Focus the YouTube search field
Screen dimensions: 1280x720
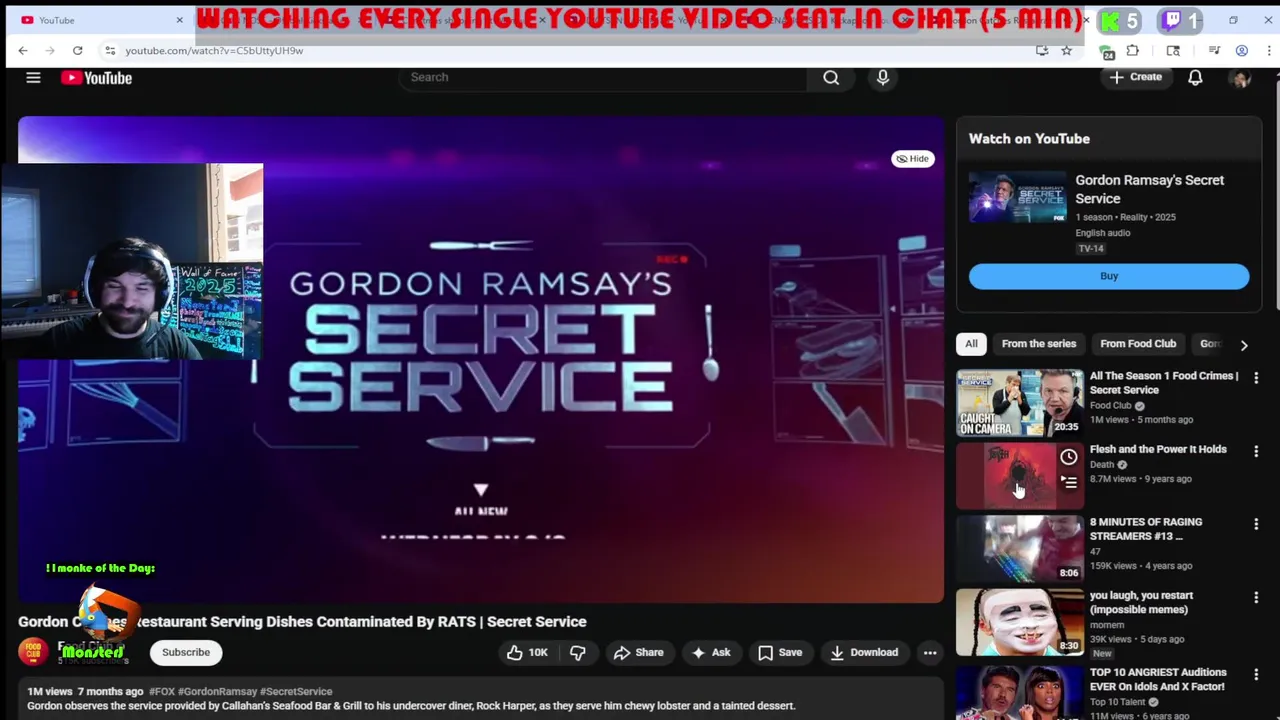[x=602, y=77]
